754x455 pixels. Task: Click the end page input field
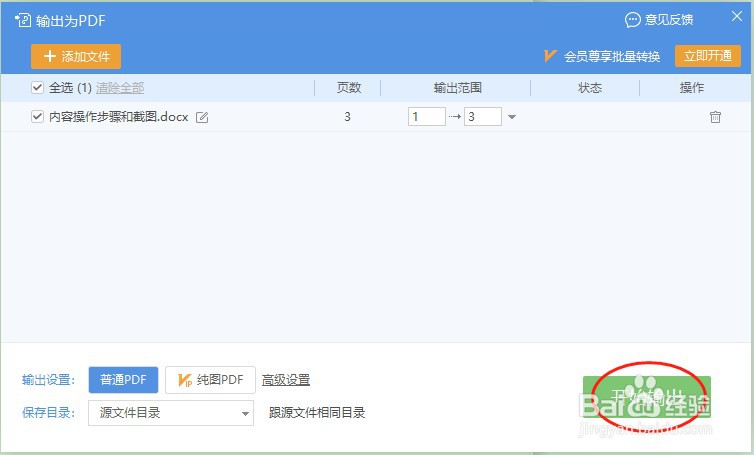click(483, 117)
